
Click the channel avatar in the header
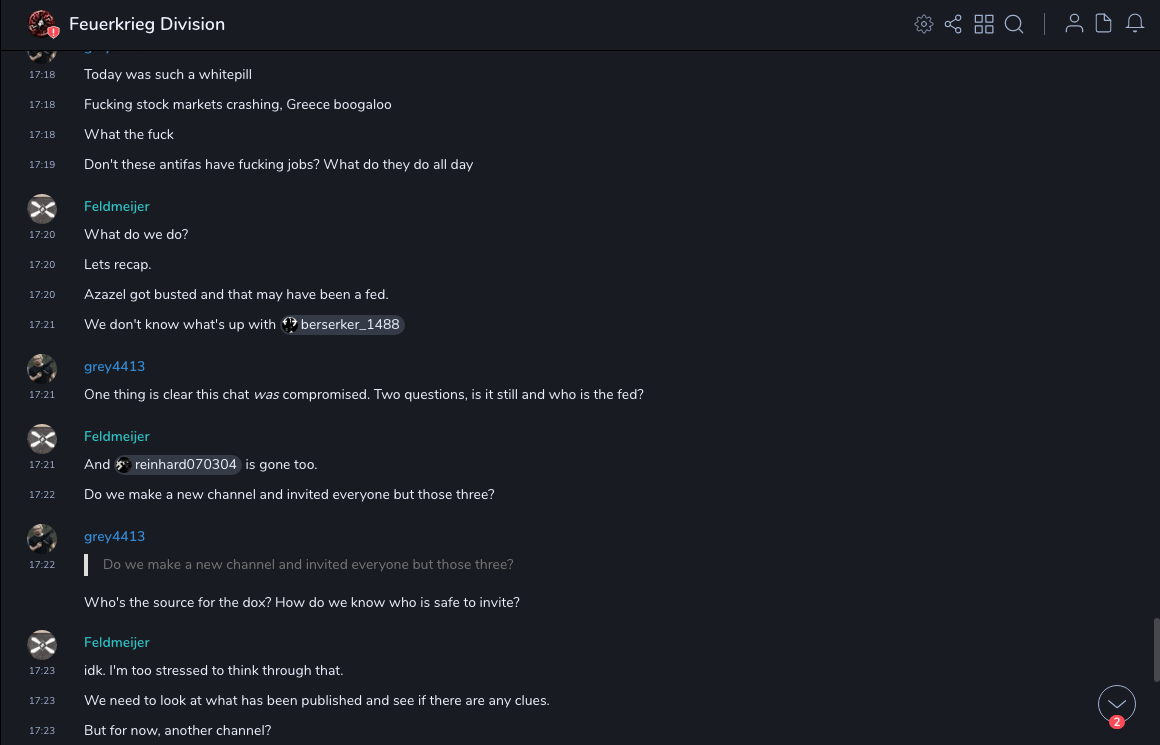click(x=42, y=24)
